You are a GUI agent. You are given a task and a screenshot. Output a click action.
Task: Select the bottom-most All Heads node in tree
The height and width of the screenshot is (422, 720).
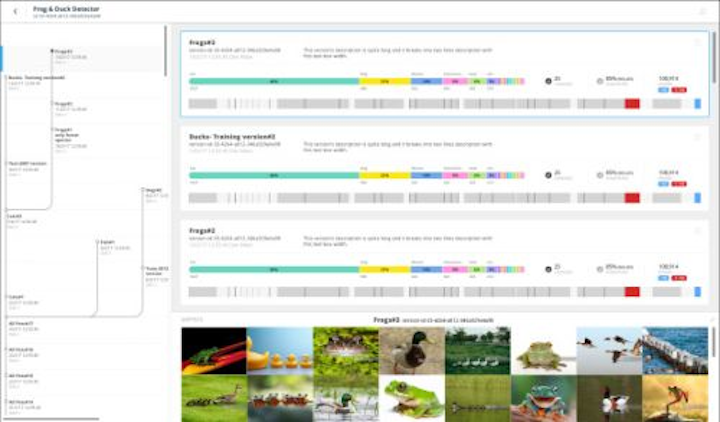pyautogui.click(x=21, y=402)
